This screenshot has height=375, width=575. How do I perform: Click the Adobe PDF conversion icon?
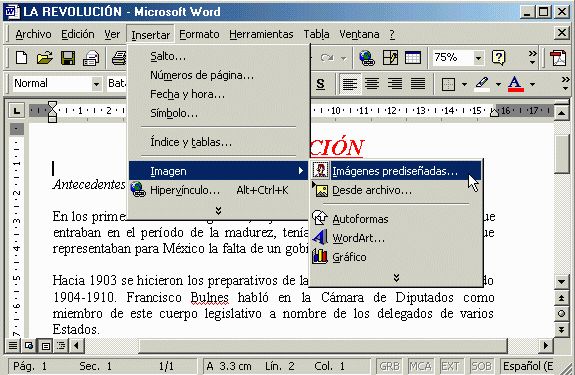pyautogui.click(x=558, y=58)
